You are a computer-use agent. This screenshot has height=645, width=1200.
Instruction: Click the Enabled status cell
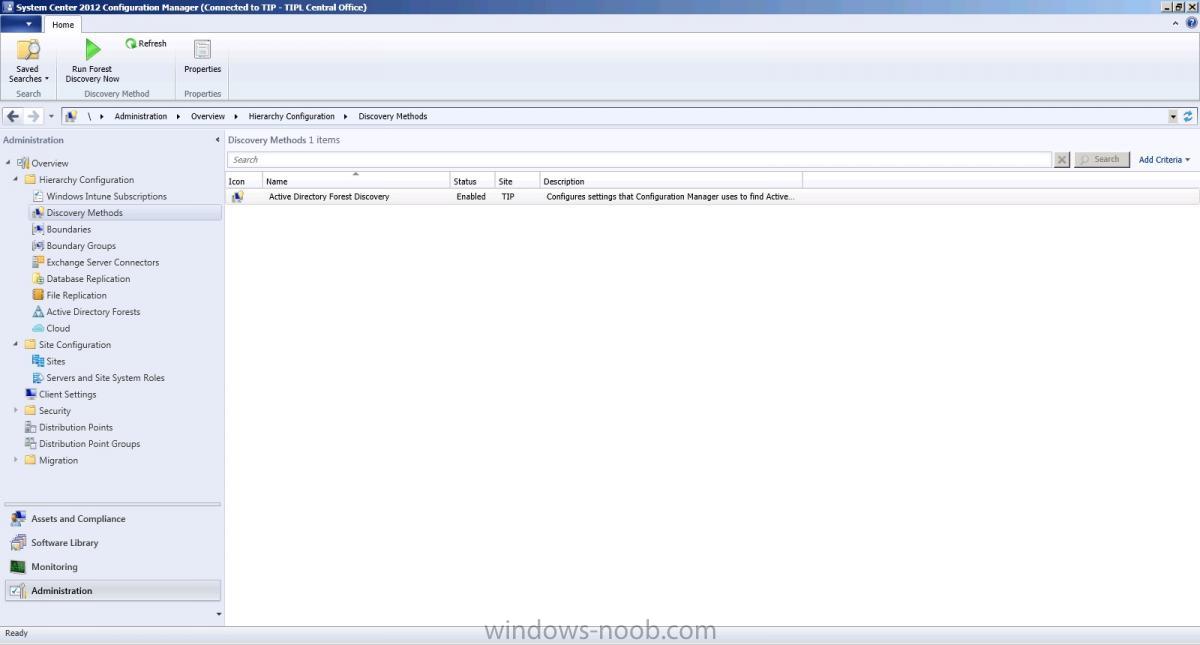(471, 197)
